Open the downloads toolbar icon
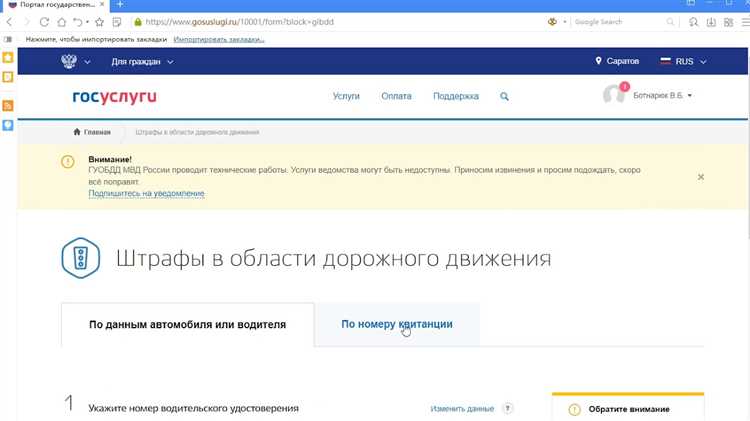The height and width of the screenshot is (421, 750). point(711,22)
